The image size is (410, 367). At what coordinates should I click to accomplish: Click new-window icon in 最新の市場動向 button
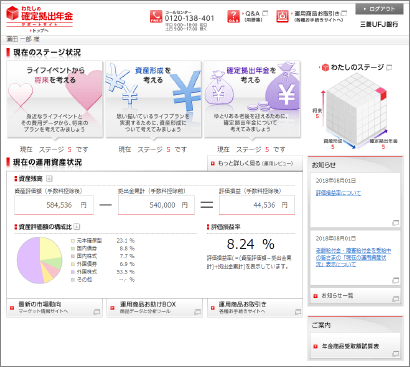(x=97, y=312)
